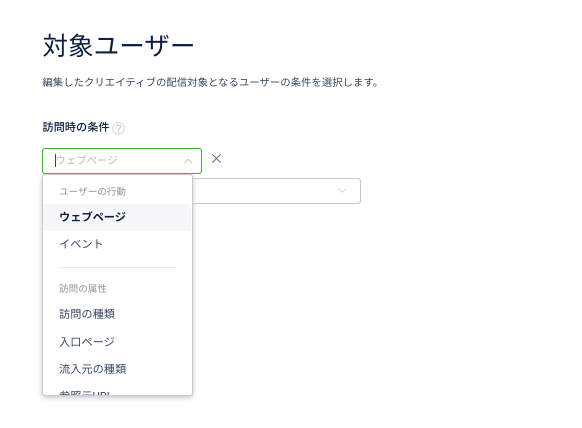Click the 訪問の属性 group header

83,288
